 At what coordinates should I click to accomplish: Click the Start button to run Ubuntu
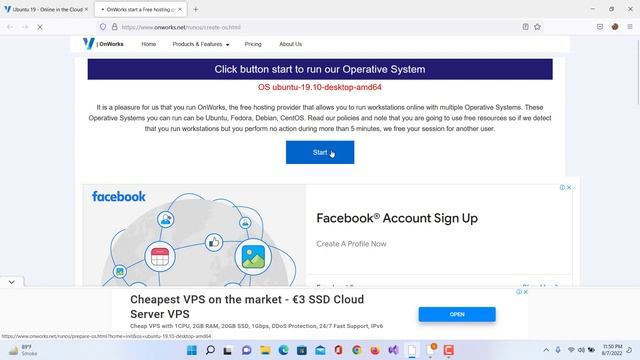320,152
